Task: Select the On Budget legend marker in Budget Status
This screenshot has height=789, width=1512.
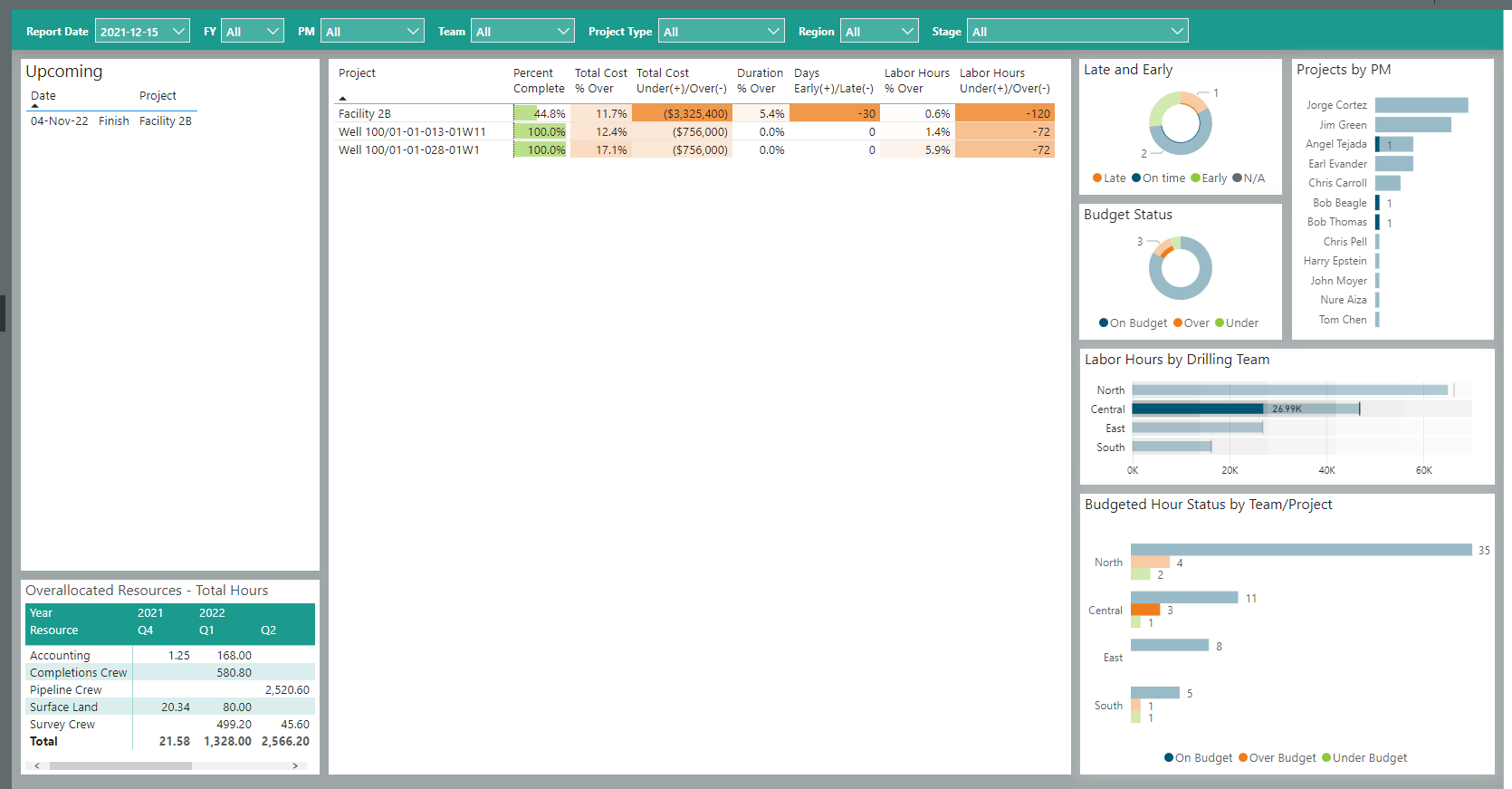Action: coord(1104,323)
